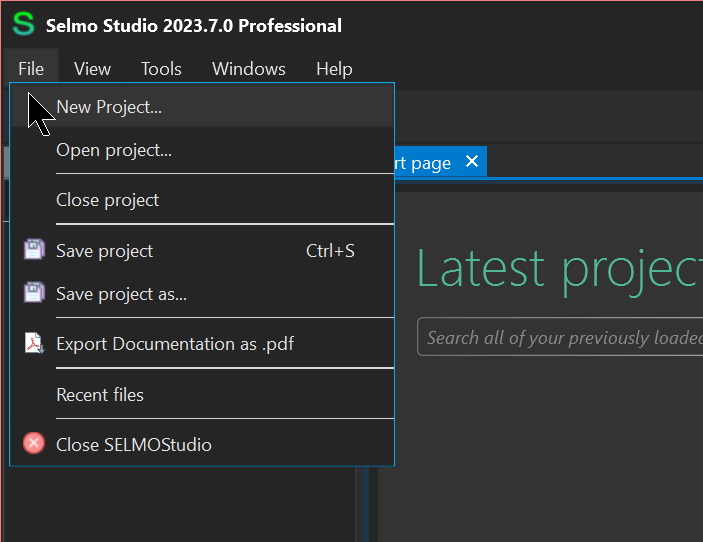Image resolution: width=703 pixels, height=542 pixels.
Task: Click the PDF icon next to Export Documentation
Action: [x=34, y=343]
